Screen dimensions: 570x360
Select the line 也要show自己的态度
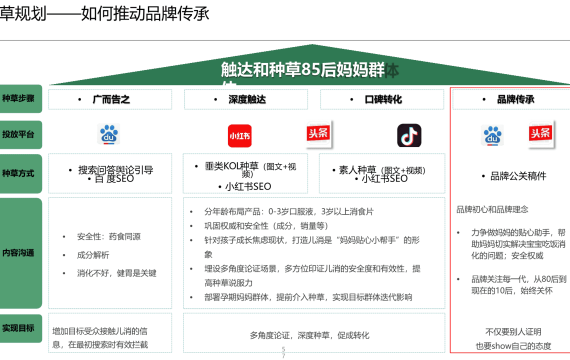513,346
